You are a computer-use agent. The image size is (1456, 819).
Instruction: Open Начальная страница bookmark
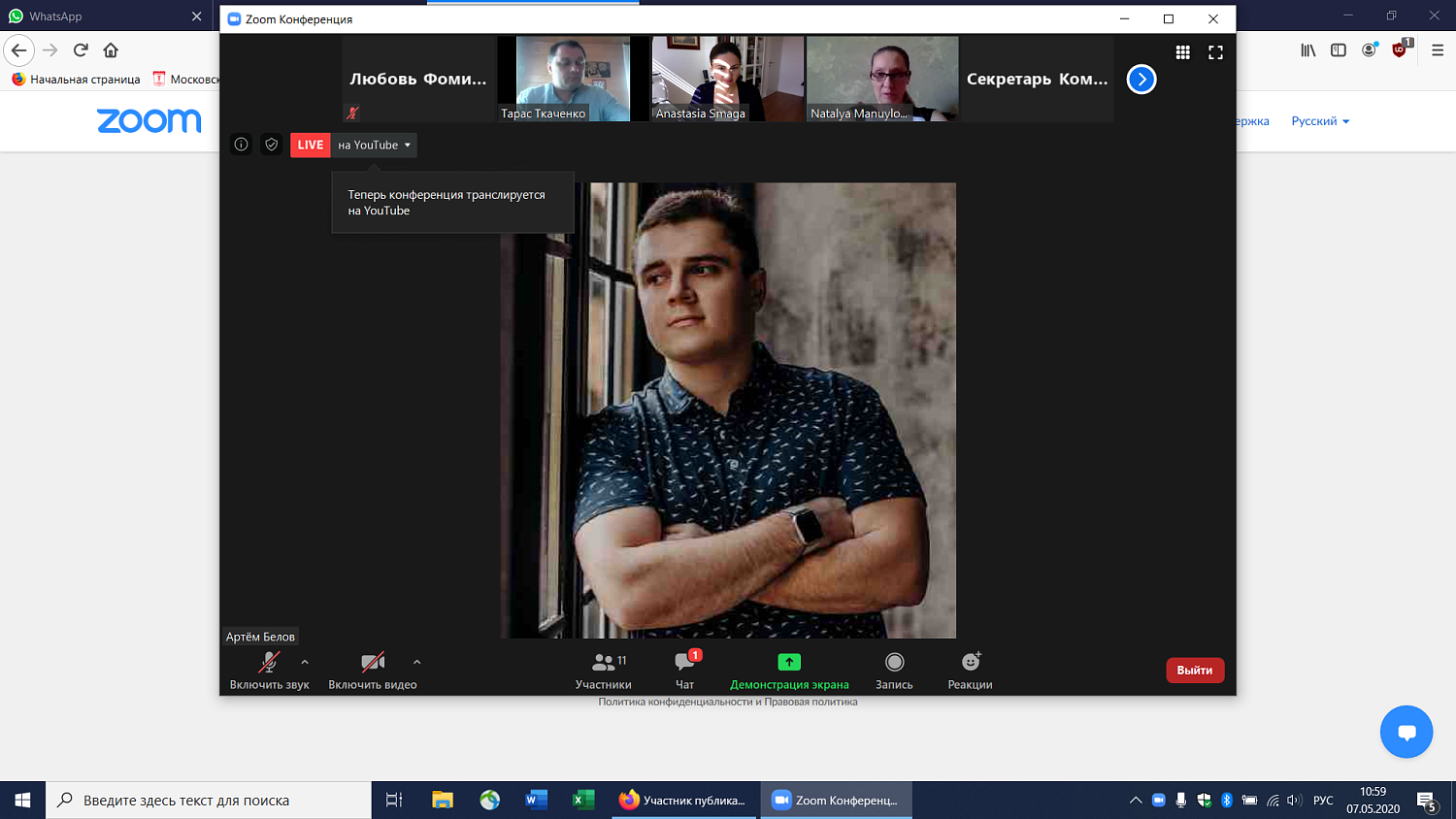coord(76,80)
